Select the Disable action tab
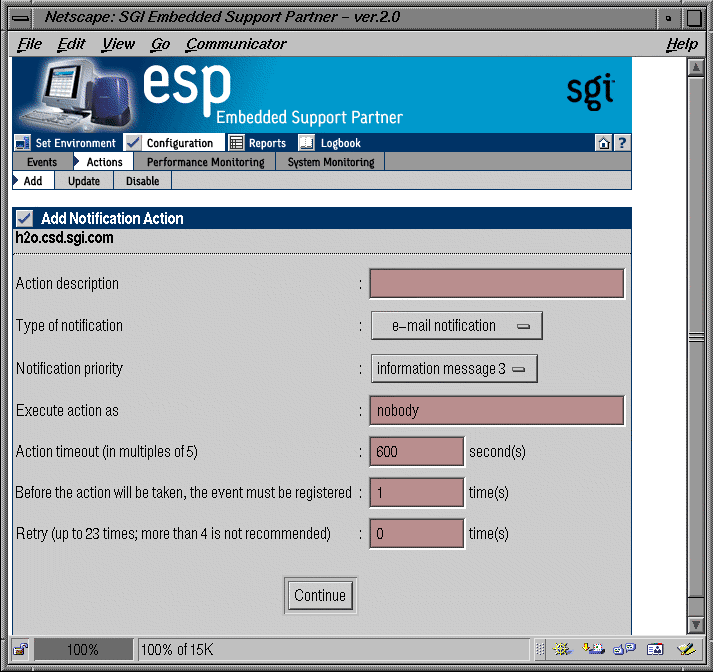This screenshot has height=672, width=713. 142,181
